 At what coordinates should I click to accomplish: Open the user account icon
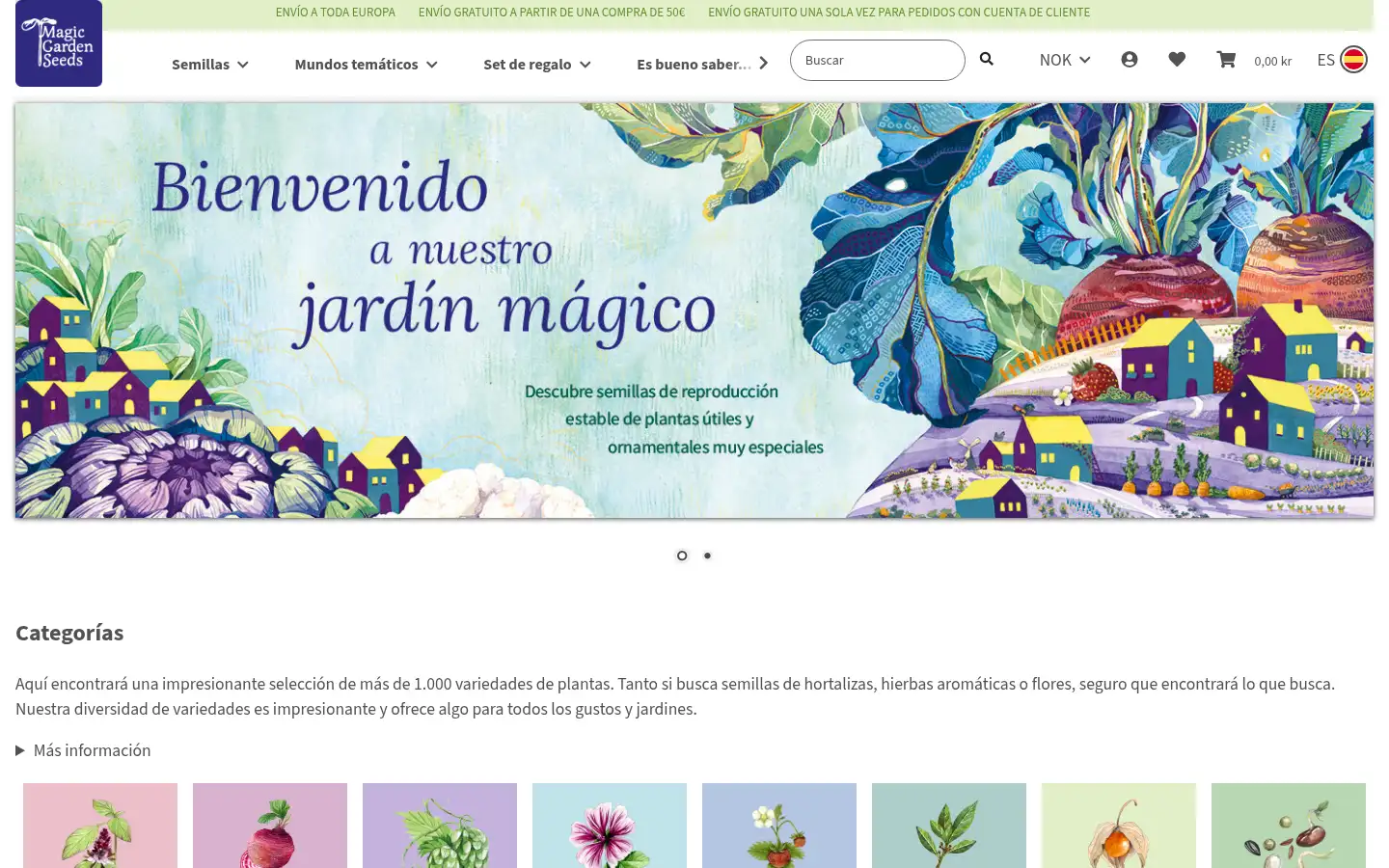[1130, 60]
